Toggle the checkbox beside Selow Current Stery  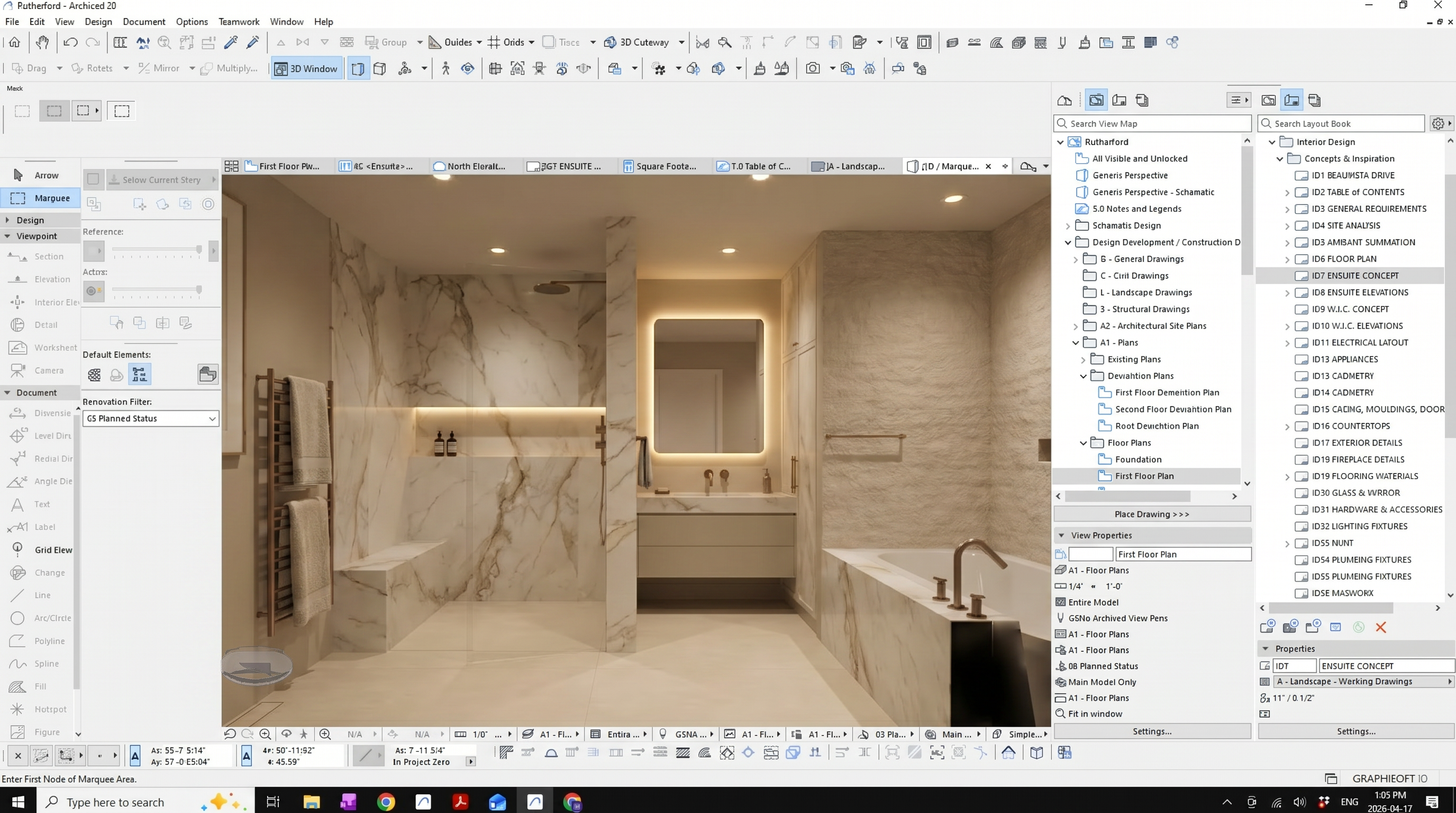(93, 180)
